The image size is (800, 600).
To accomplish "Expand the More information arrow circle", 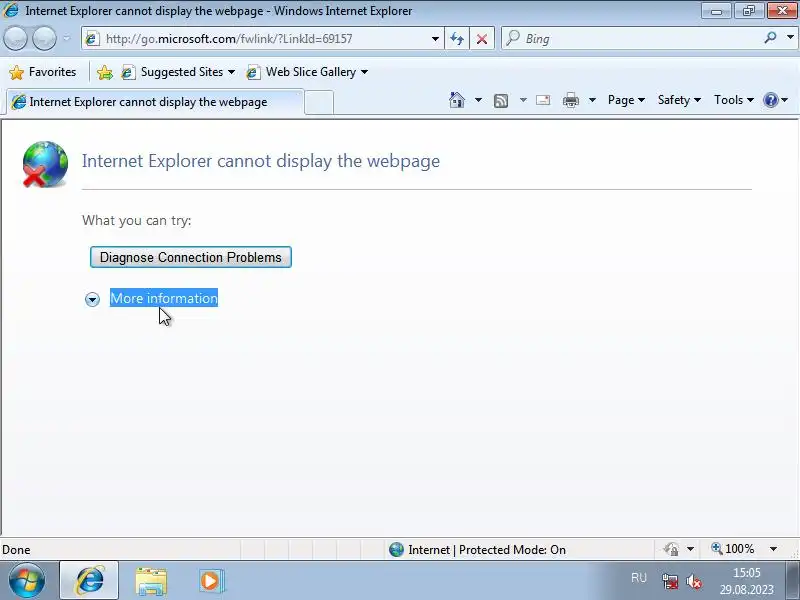I will coord(92,299).
